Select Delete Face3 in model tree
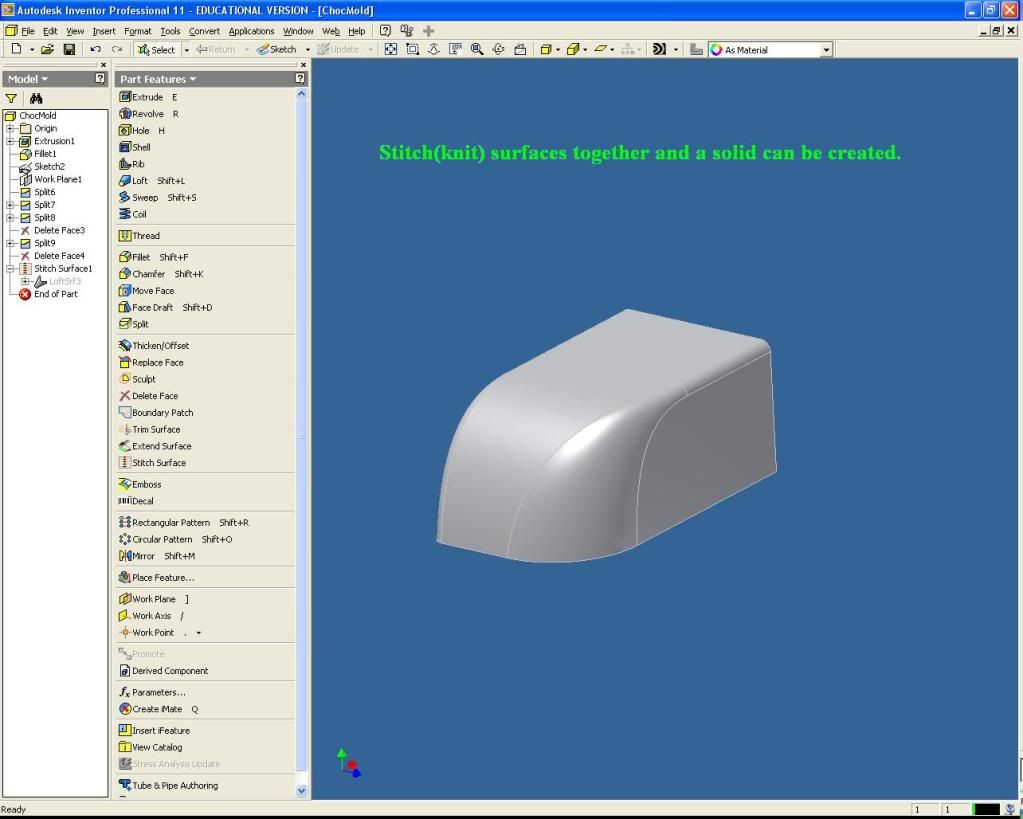This screenshot has width=1023, height=819. [59, 230]
